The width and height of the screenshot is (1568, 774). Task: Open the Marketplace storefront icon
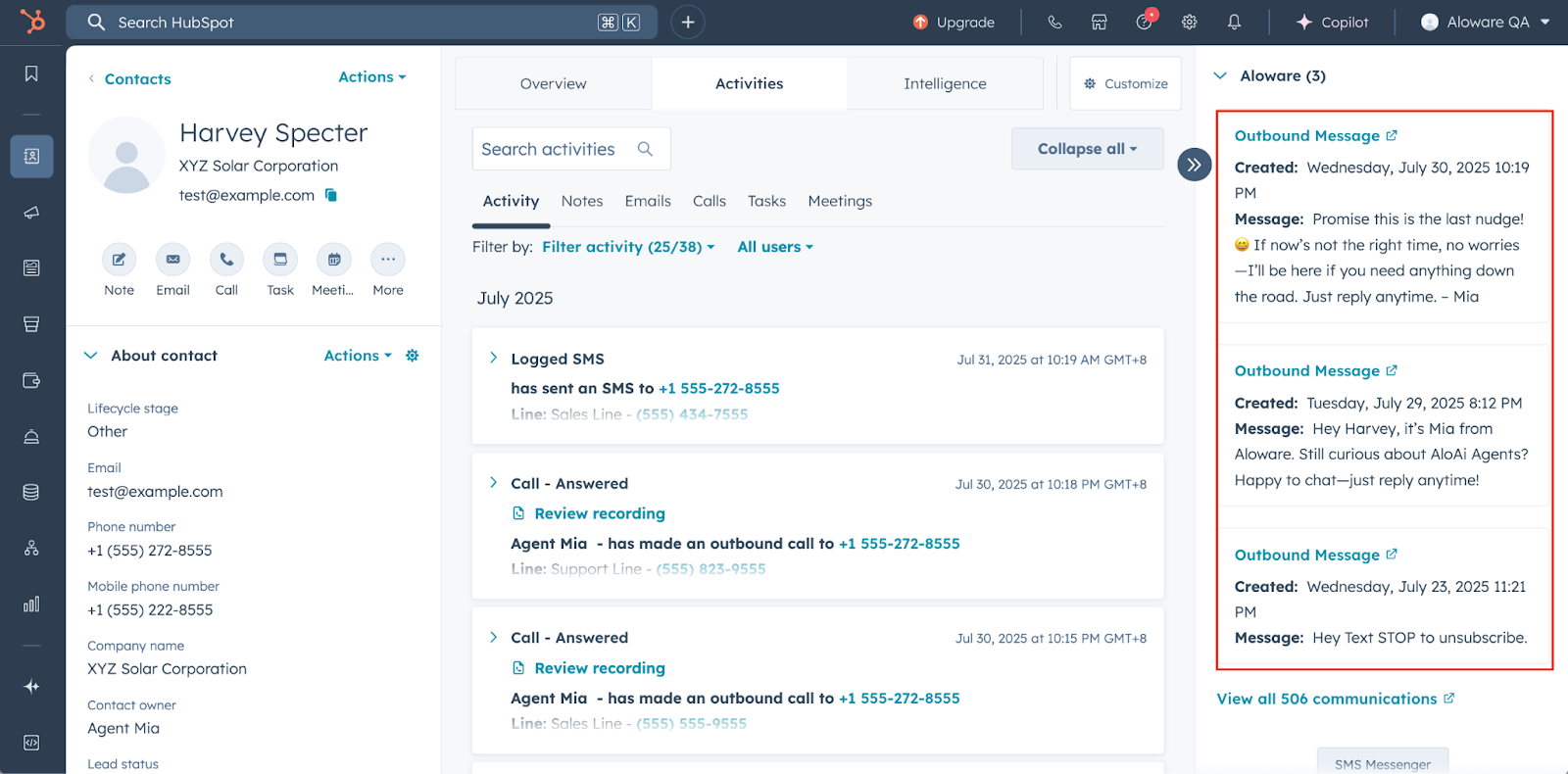[x=1100, y=22]
